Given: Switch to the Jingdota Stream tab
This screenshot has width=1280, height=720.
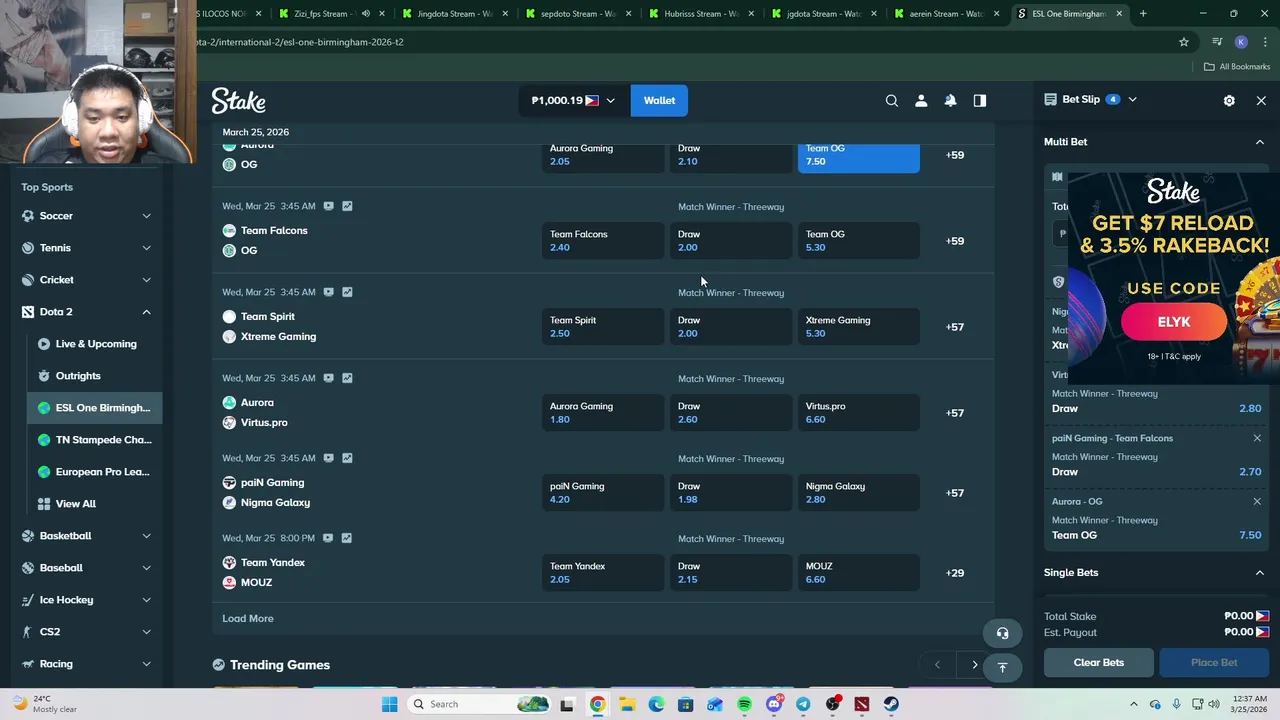Looking at the screenshot, I should coord(455,14).
